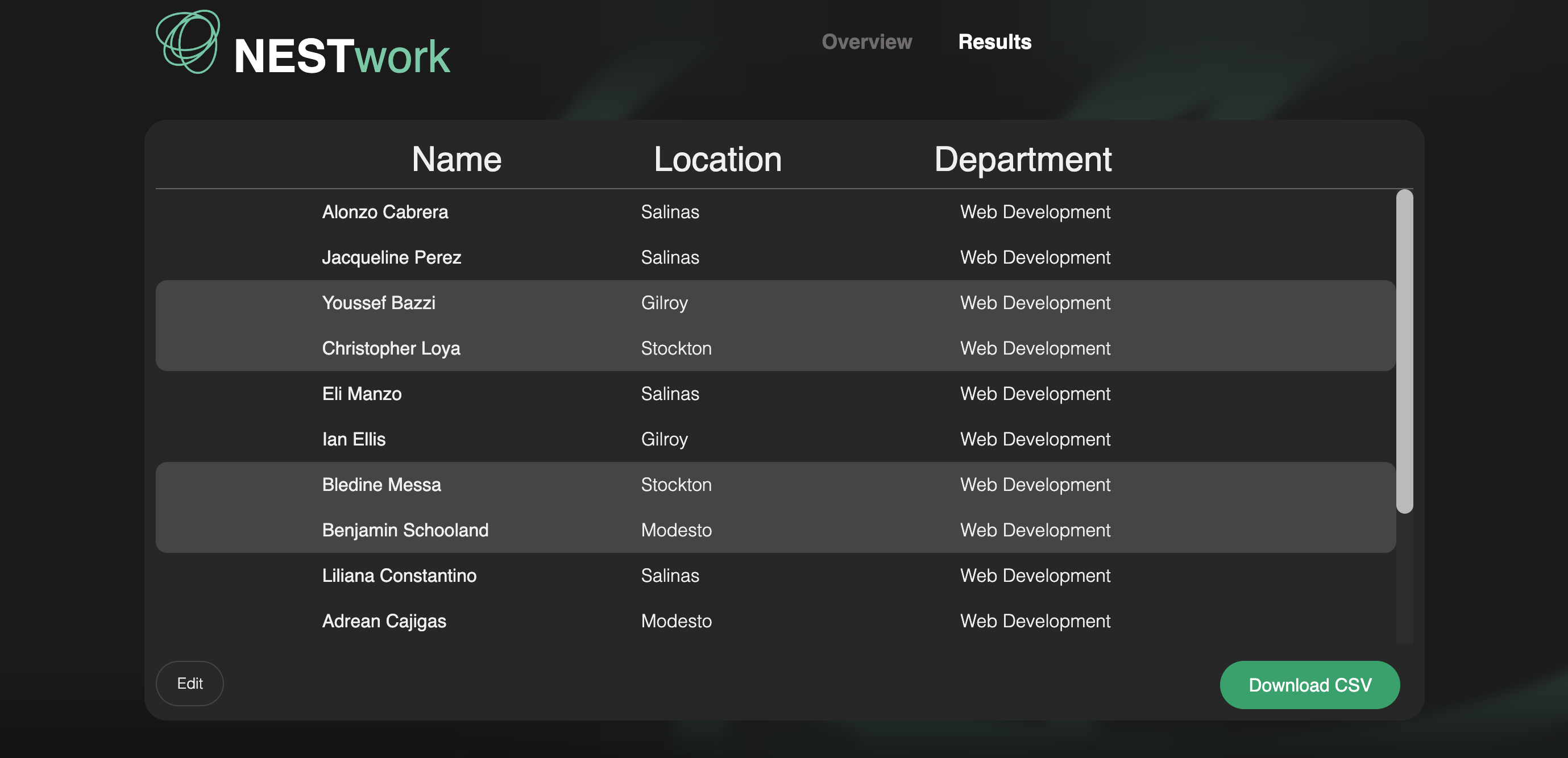Click the name Eli Manzo
The width and height of the screenshot is (1568, 758).
pos(362,394)
